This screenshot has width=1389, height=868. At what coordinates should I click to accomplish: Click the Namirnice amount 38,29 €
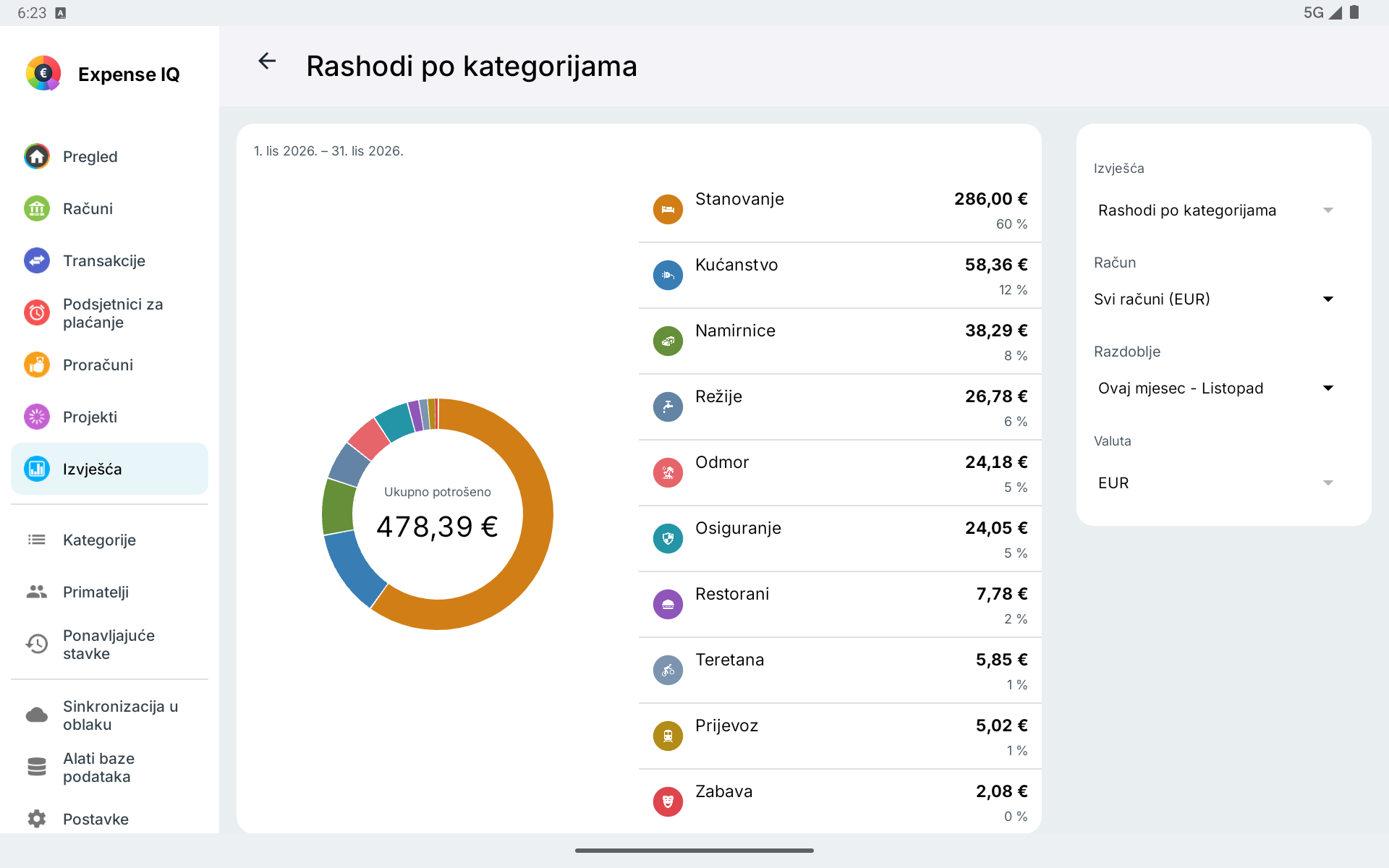pos(996,331)
